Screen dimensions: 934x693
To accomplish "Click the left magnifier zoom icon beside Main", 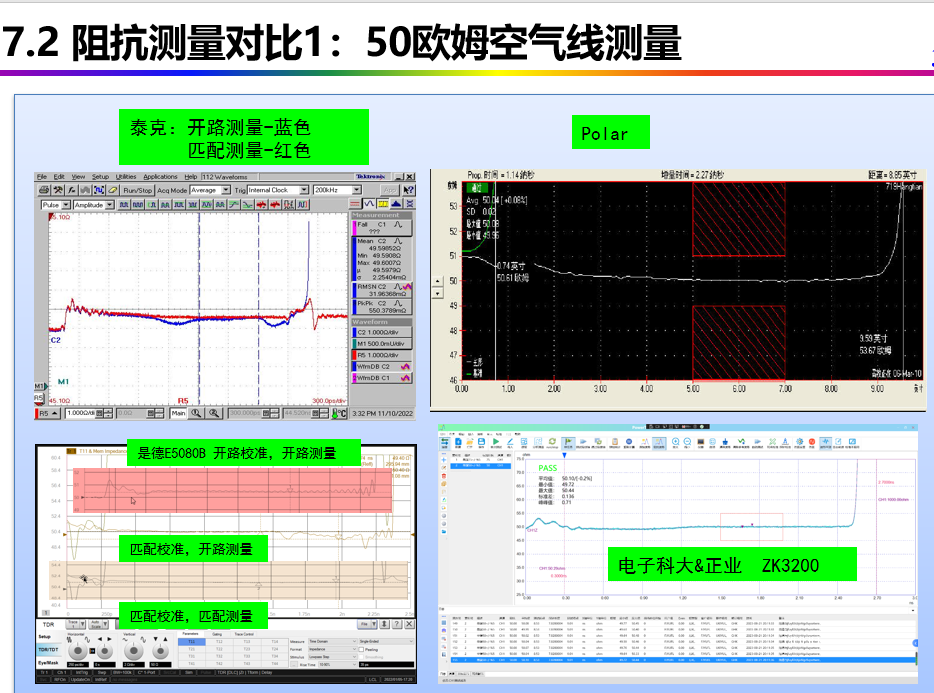I will (196, 413).
